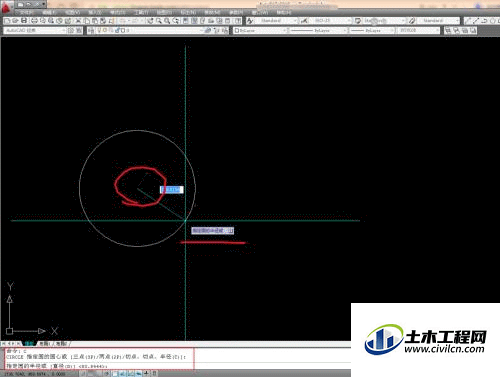The height and width of the screenshot is (377, 500).
Task: Click the dynamic radius input box
Action: 171,190
